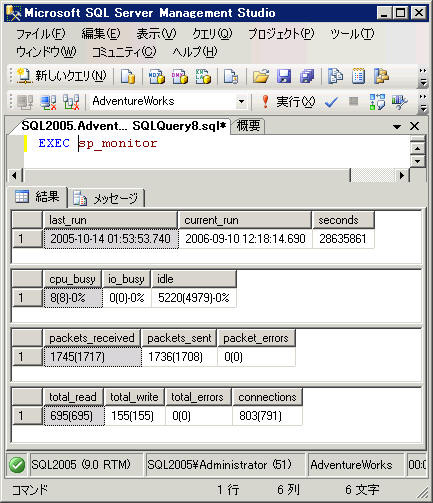Image resolution: width=433 pixels, height=503 pixels.
Task: Click the Open File folder icon
Action: pyautogui.click(x=261, y=76)
